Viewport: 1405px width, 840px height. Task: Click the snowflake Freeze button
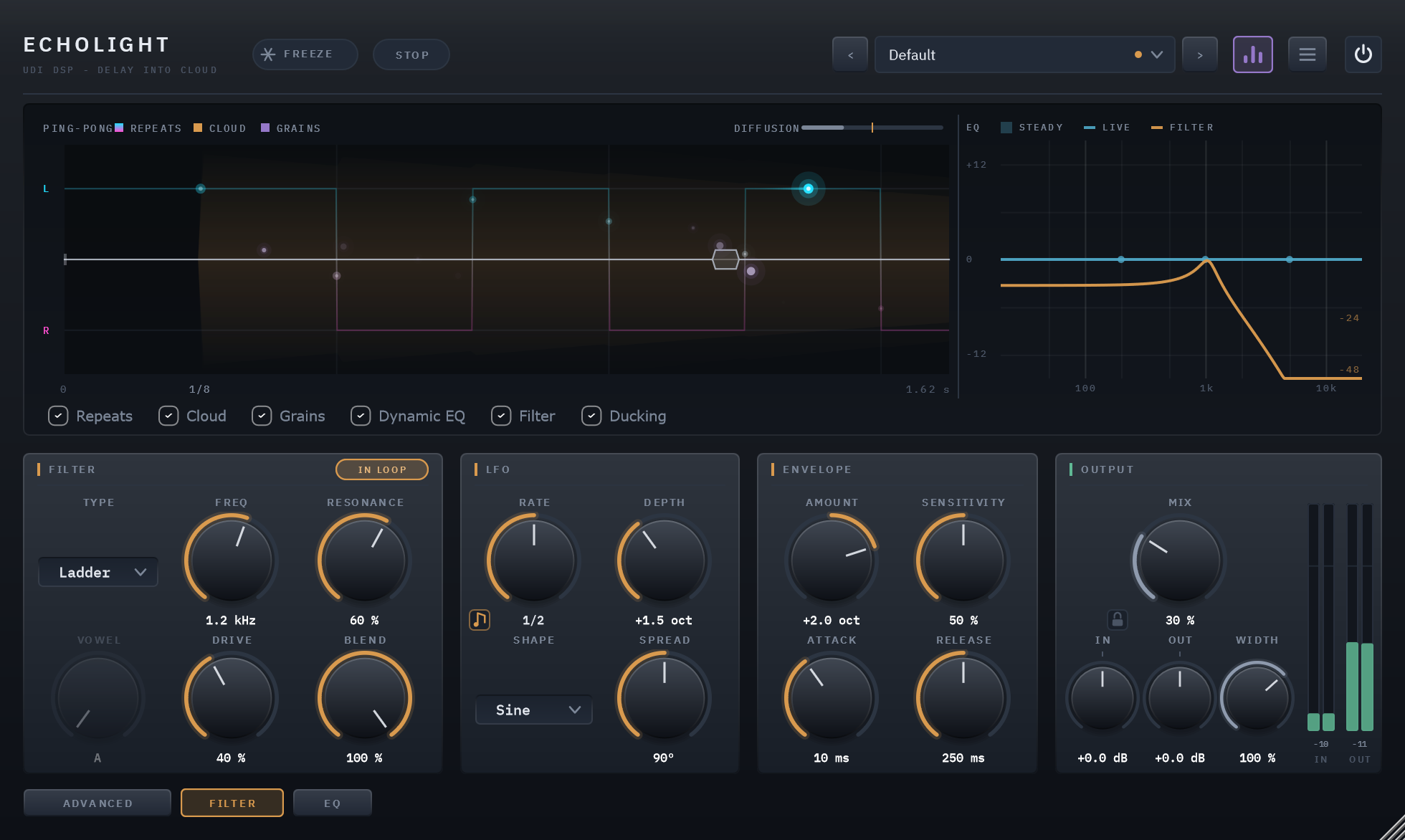305,54
